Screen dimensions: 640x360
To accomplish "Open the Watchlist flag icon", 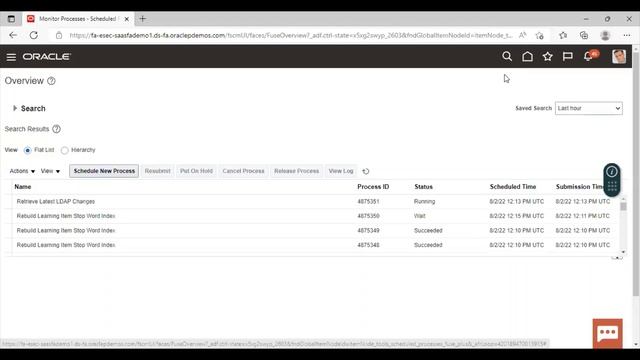I will (567, 56).
